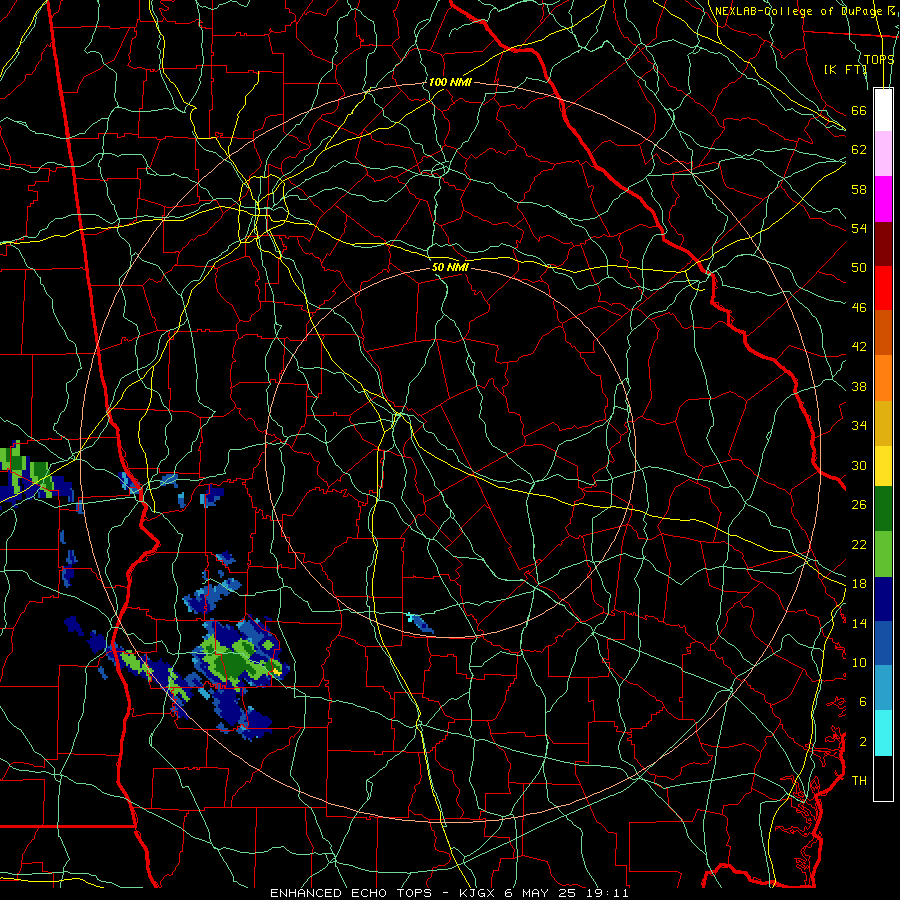Click the cyan legend swatch

coord(883,733)
